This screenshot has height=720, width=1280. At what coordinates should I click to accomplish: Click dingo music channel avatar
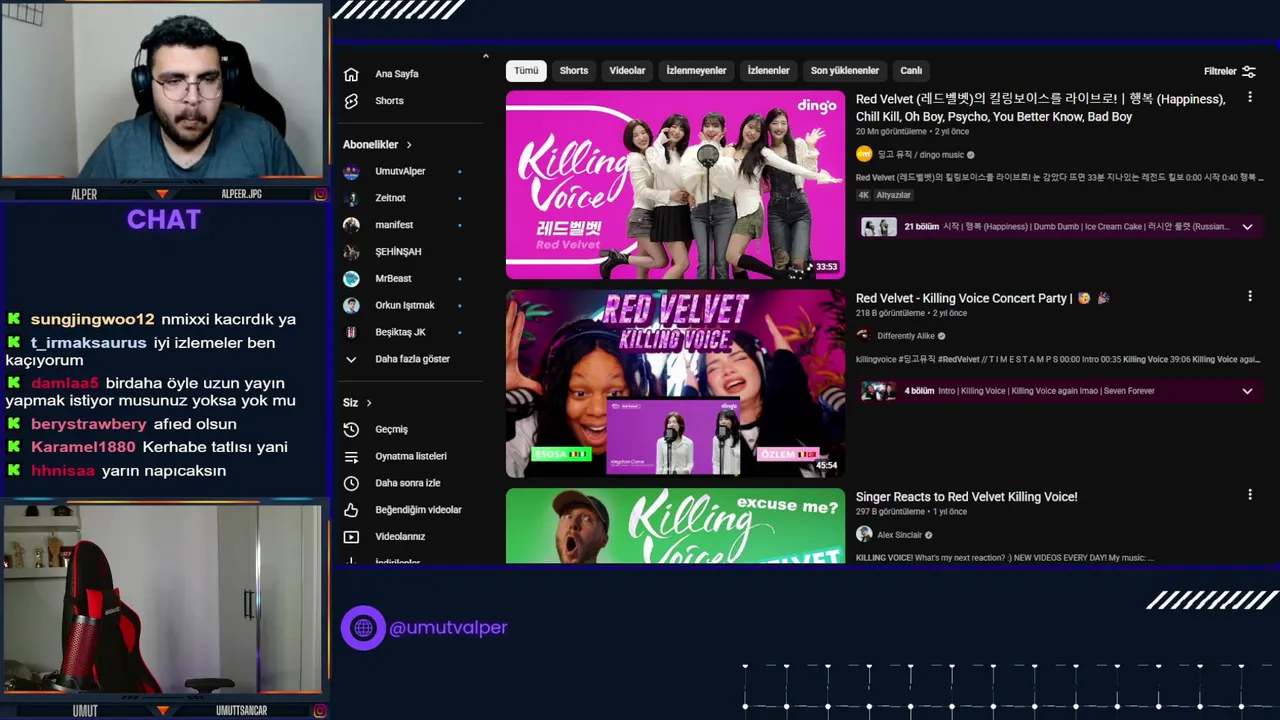[x=864, y=154]
